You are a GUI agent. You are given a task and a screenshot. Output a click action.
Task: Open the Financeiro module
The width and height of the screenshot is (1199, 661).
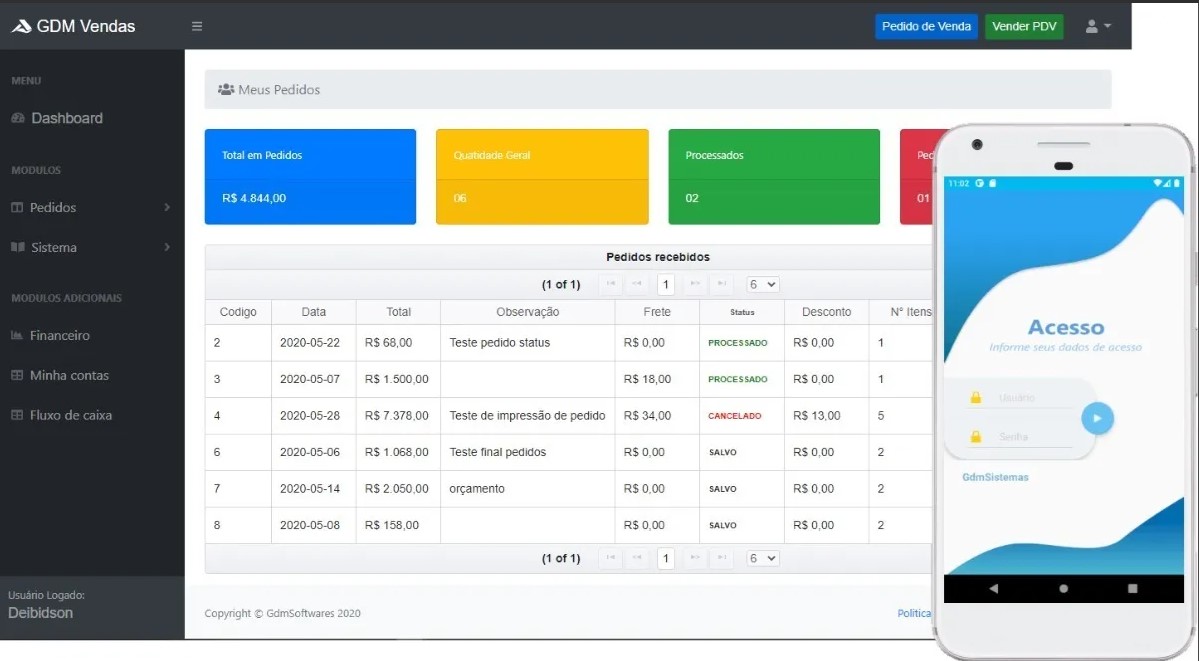click(60, 335)
